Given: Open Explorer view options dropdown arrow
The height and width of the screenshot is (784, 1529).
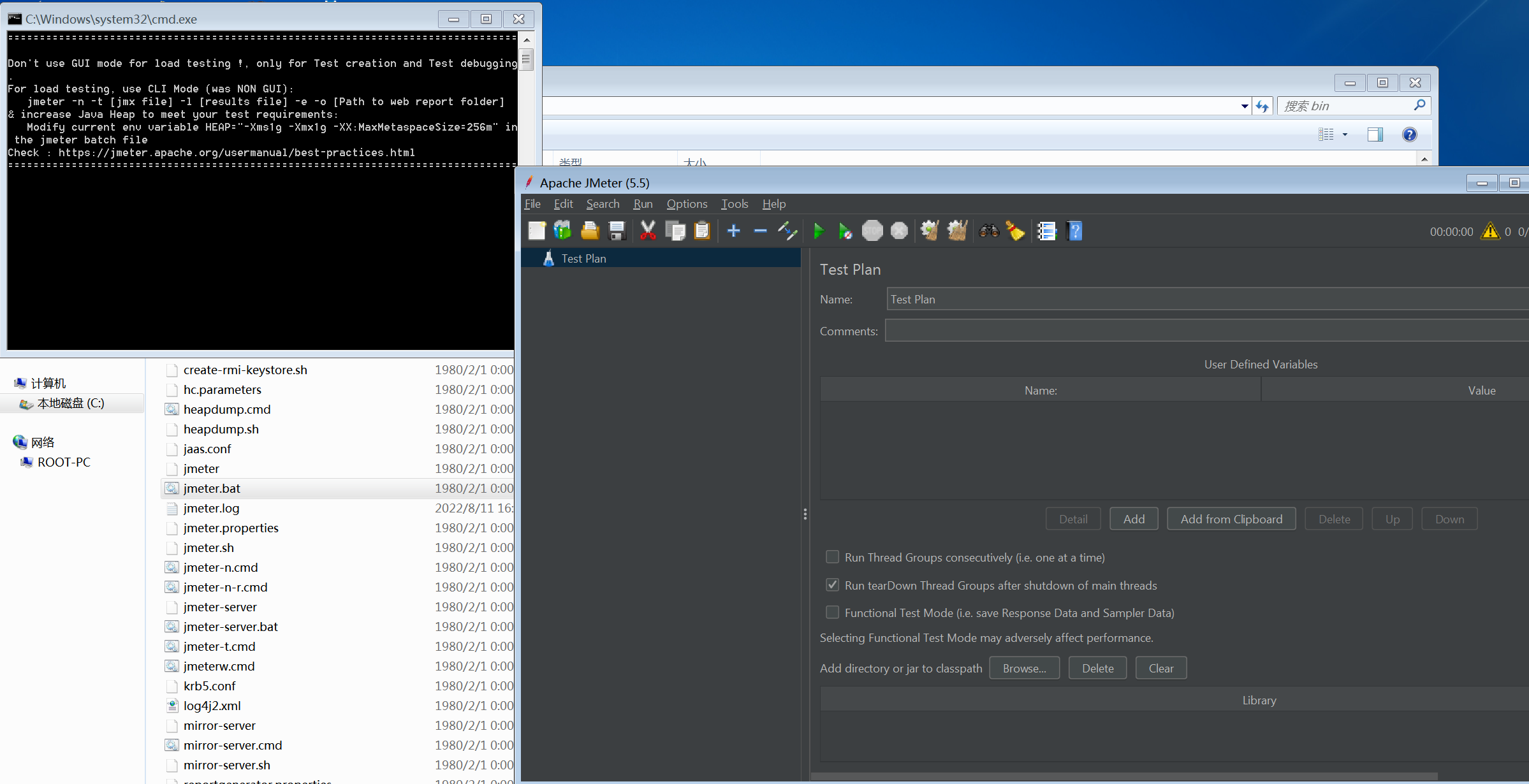Looking at the screenshot, I should [x=1345, y=134].
